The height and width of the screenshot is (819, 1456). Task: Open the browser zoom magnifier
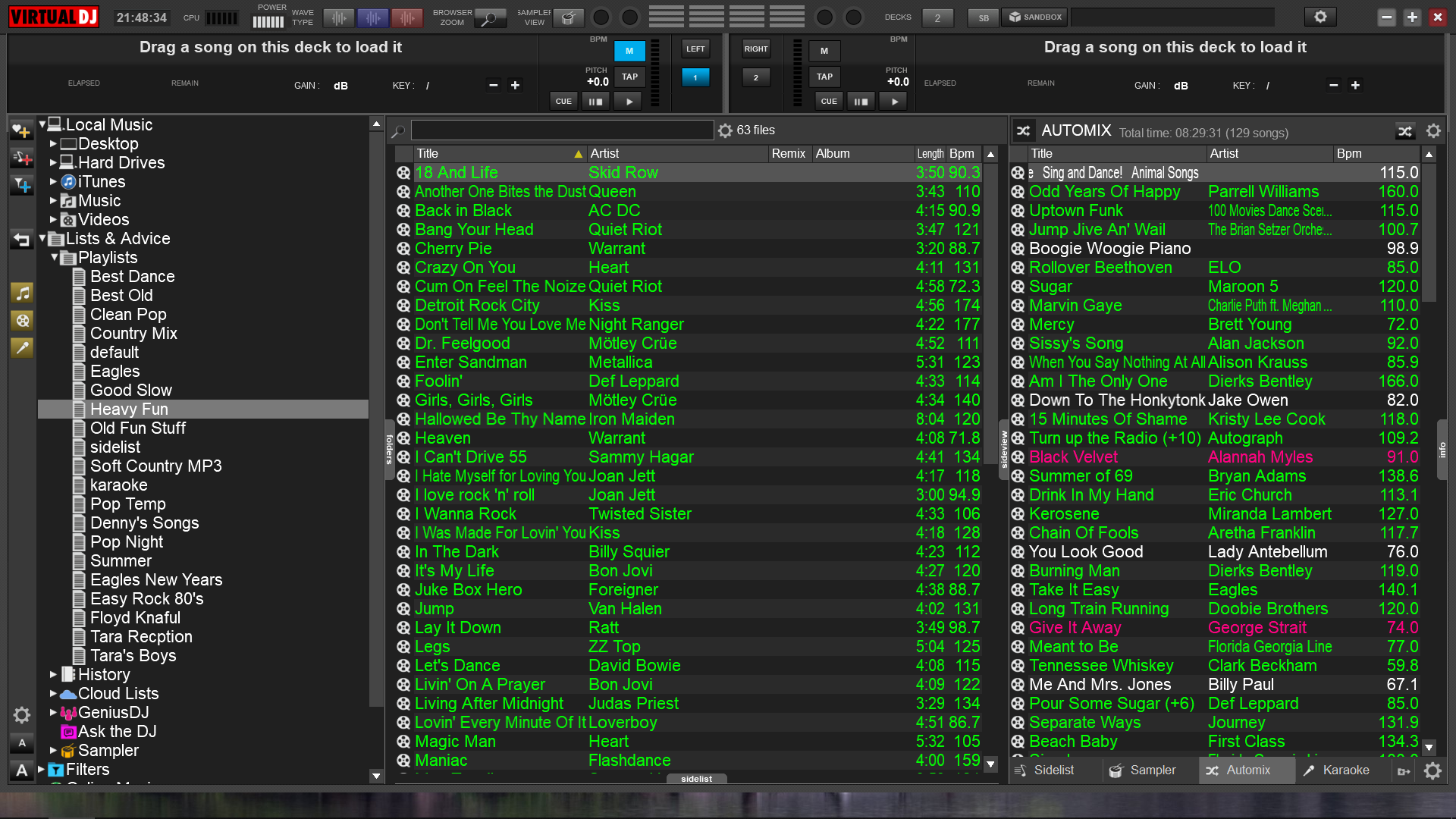point(491,17)
